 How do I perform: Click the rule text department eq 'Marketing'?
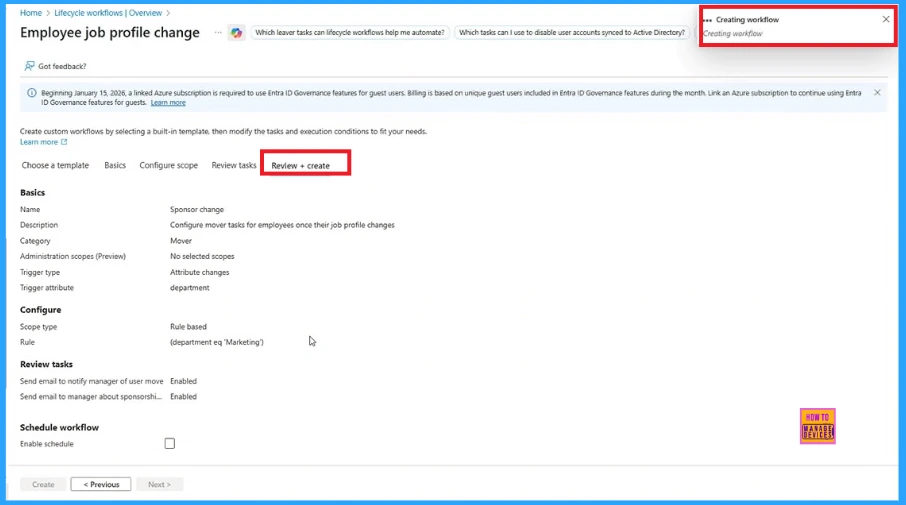click(x=217, y=342)
